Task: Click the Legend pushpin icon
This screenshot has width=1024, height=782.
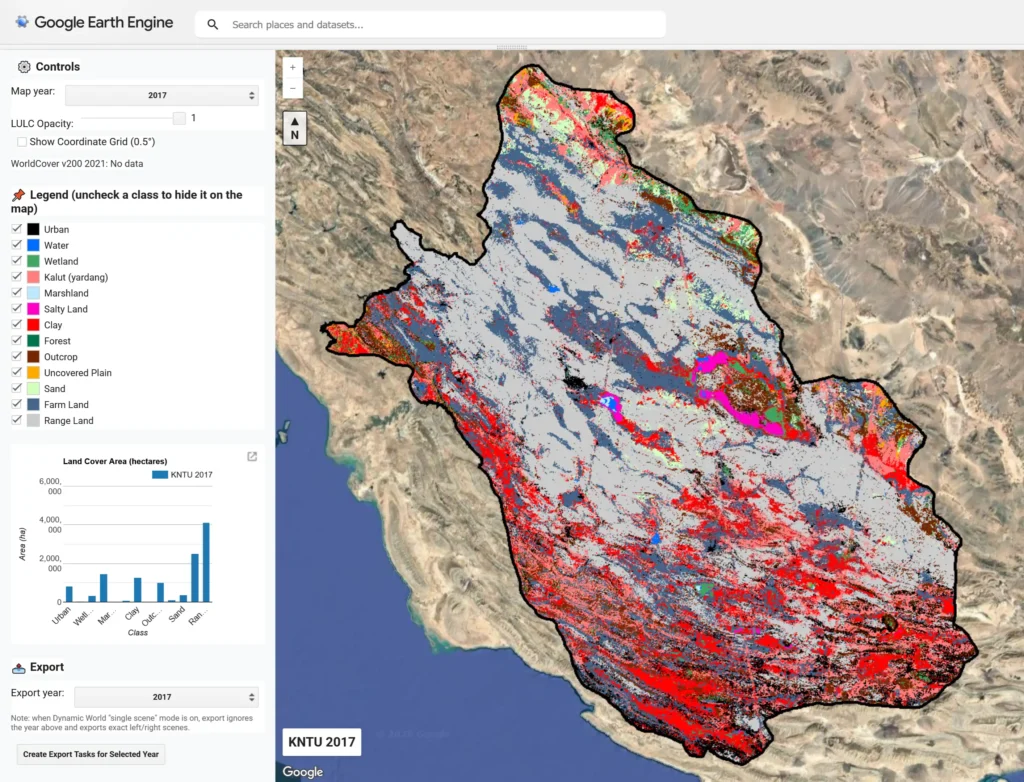Action: (18, 195)
